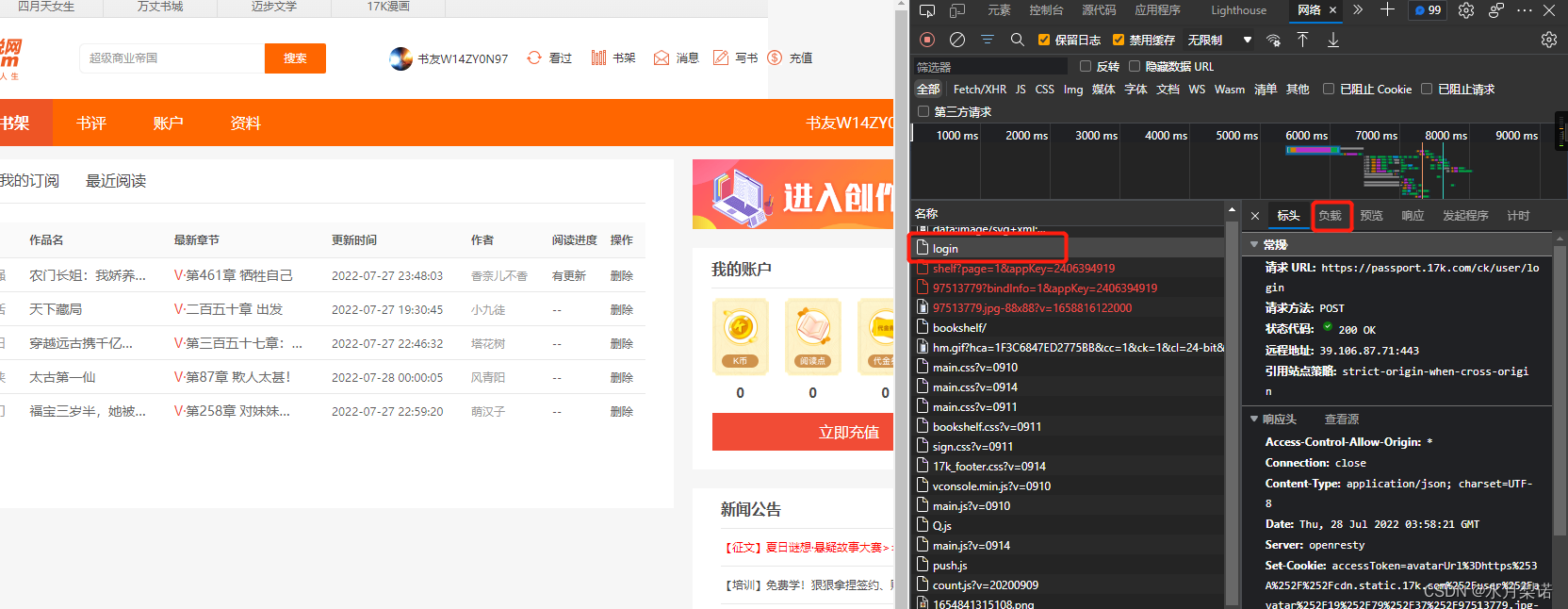Filter requests by Fetch/XHR type
The height and width of the screenshot is (609, 1568).
[x=980, y=89]
